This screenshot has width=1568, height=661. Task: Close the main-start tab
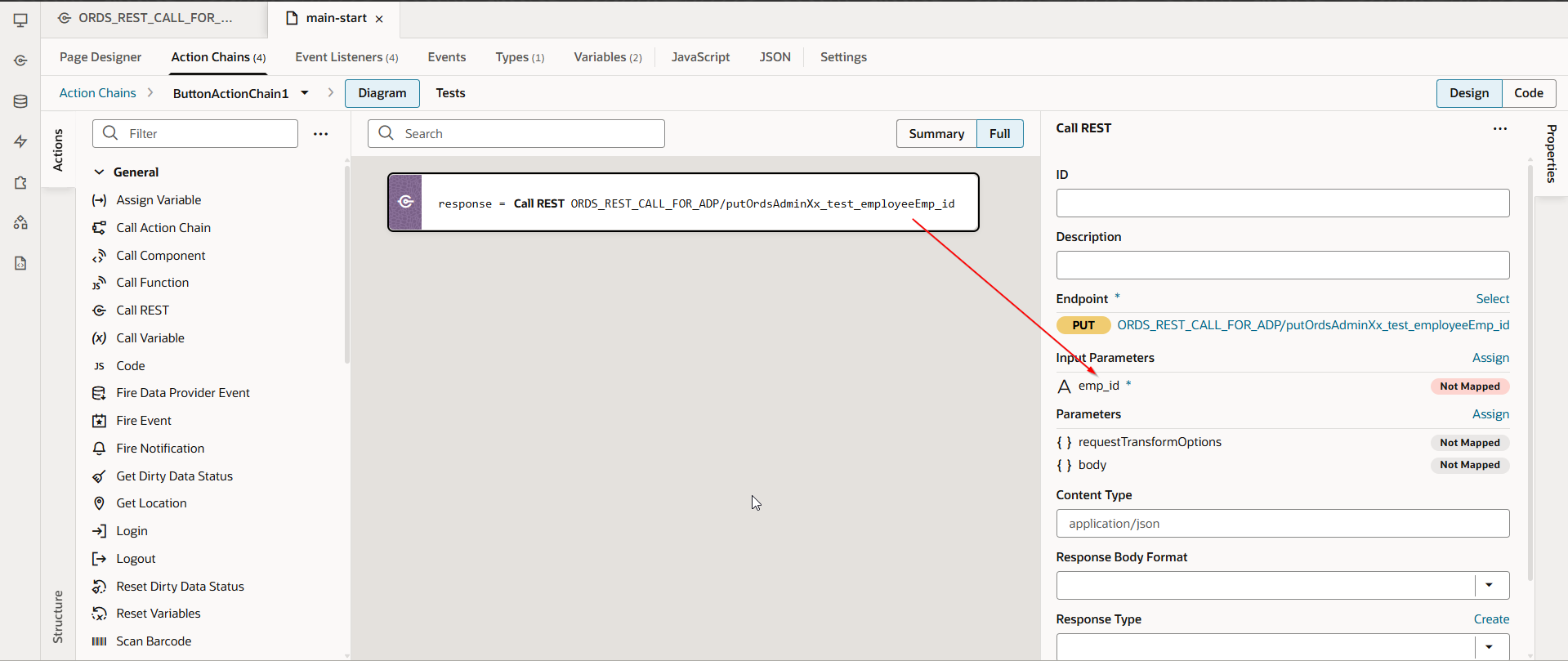(379, 19)
